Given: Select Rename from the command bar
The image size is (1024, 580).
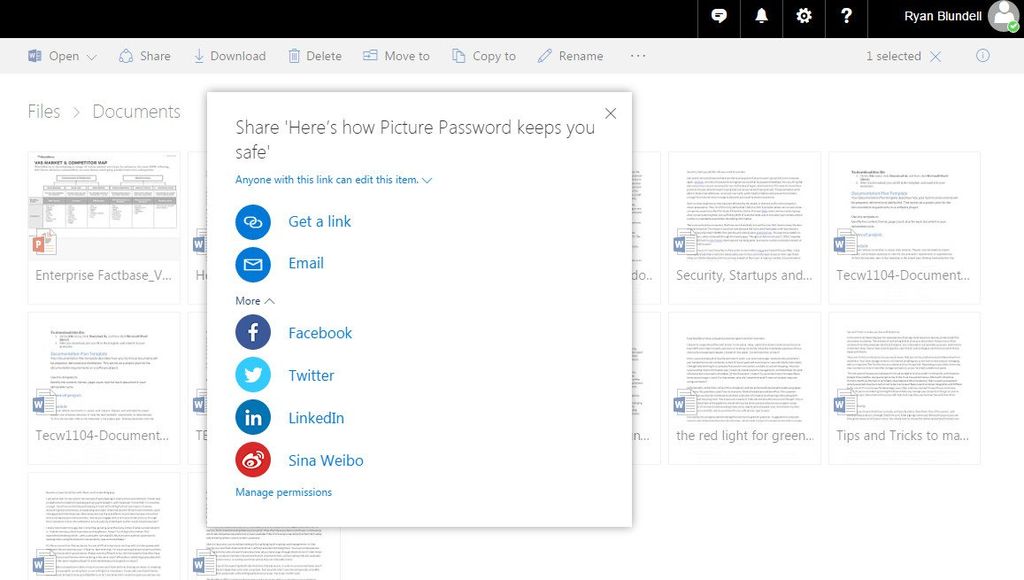Looking at the screenshot, I should pos(570,56).
